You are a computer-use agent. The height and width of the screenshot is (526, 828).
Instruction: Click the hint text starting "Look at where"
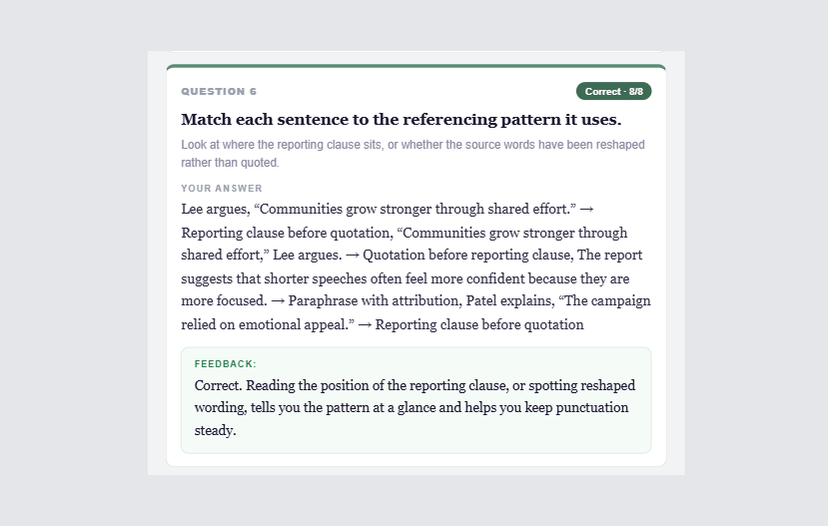click(x=413, y=153)
